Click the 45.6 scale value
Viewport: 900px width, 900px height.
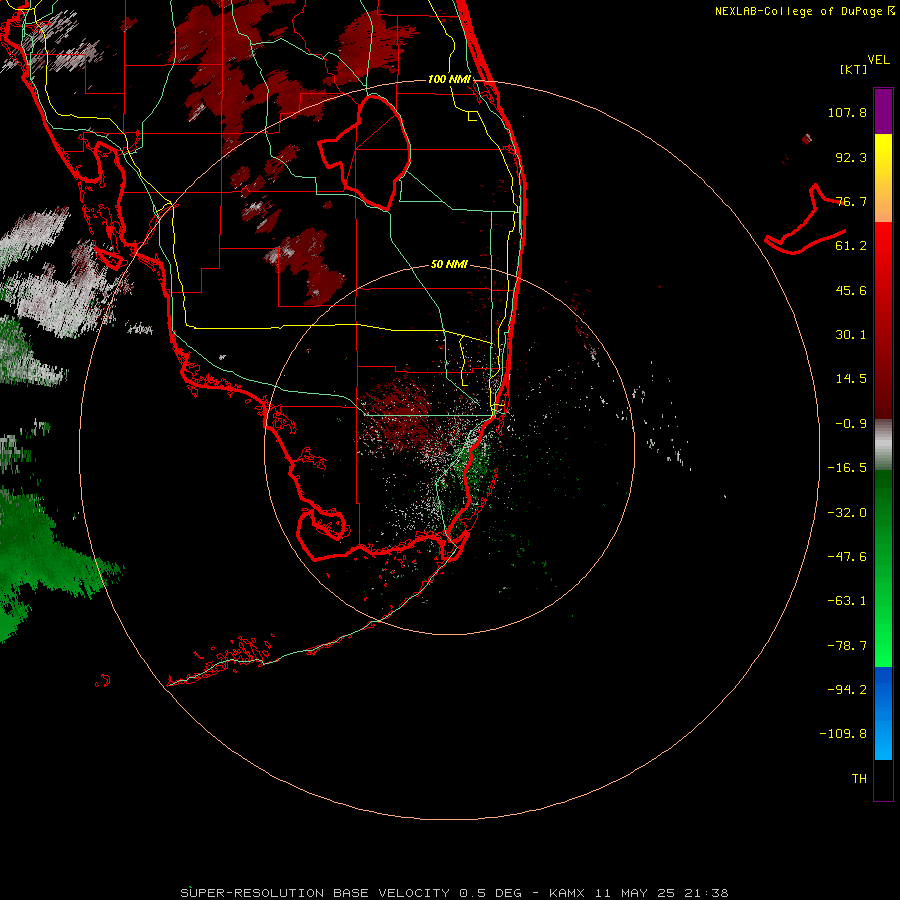pos(851,290)
